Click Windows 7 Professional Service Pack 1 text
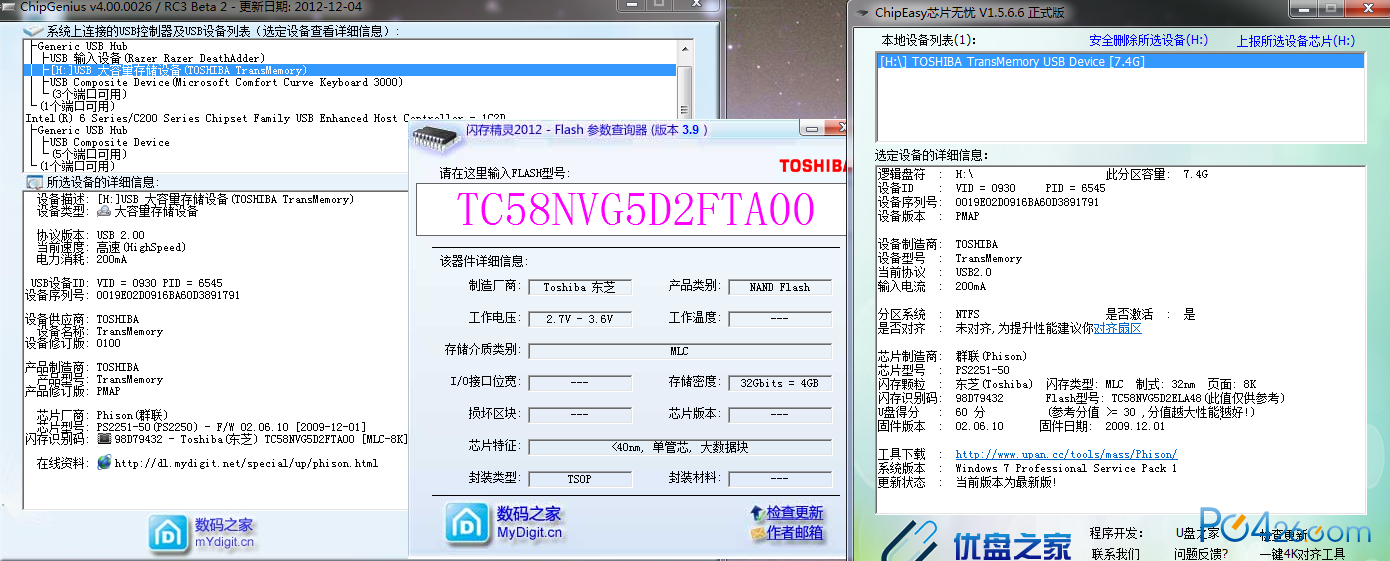This screenshot has width=1390, height=561. coord(1066,468)
